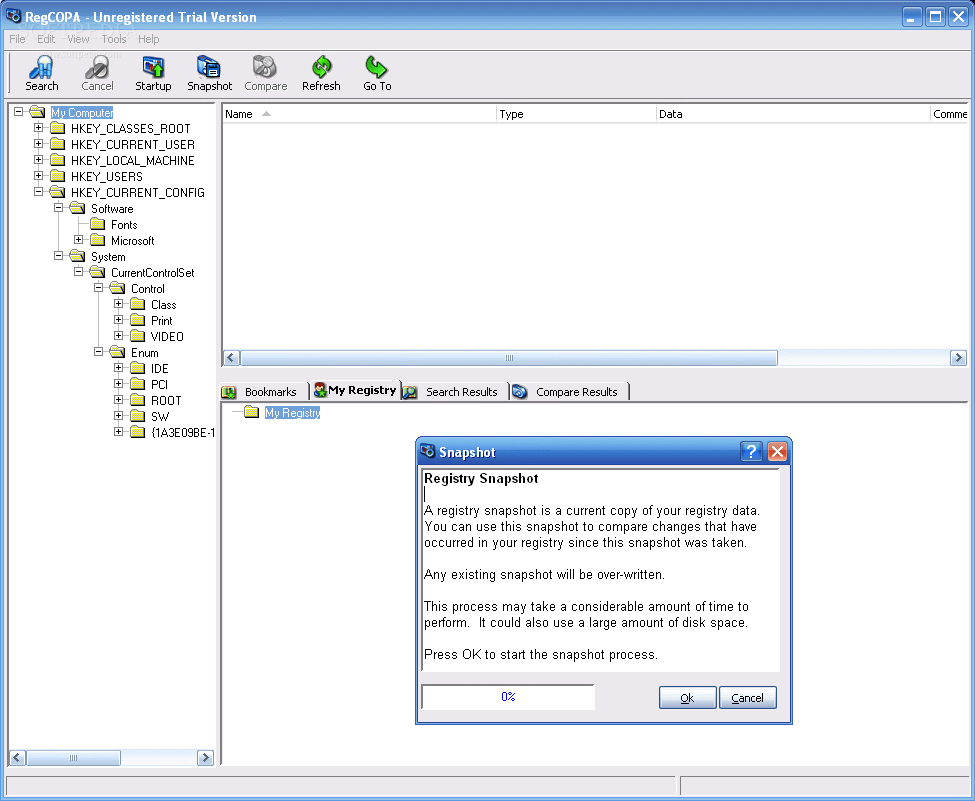975x801 pixels.
Task: Switch to the Compare Results tab
Action: coord(570,392)
